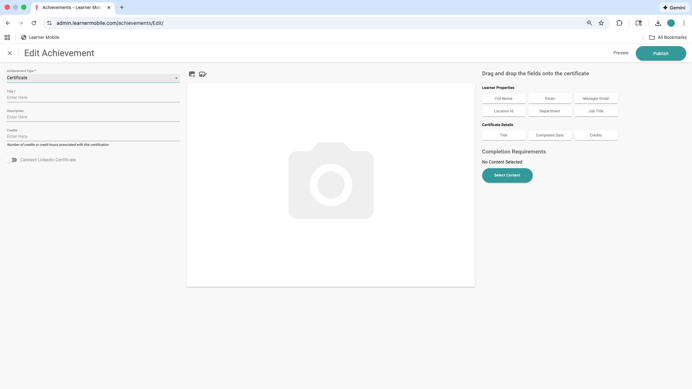Open the Achievement Type dropdown showing Certificate
The width and height of the screenshot is (692, 389).
93,78
